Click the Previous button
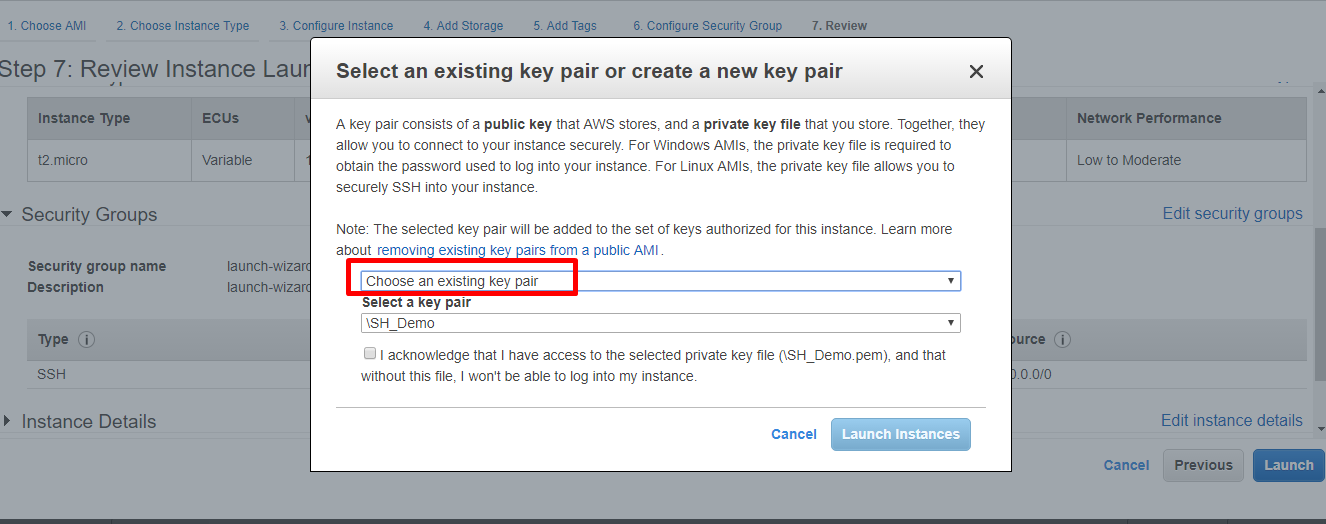This screenshot has height=524, width=1326. tap(1204, 465)
